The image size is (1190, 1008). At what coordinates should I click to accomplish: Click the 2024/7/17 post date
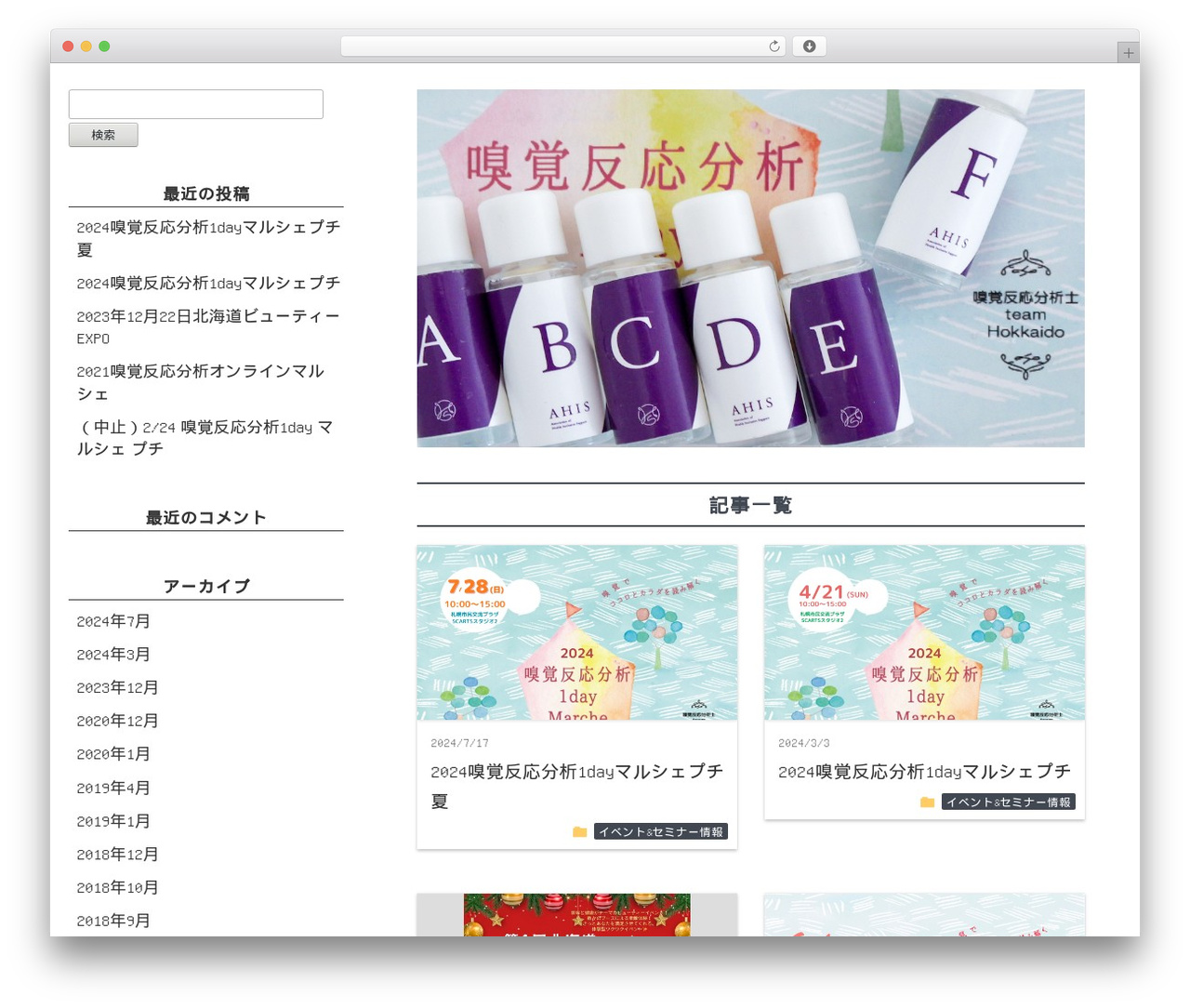459,743
